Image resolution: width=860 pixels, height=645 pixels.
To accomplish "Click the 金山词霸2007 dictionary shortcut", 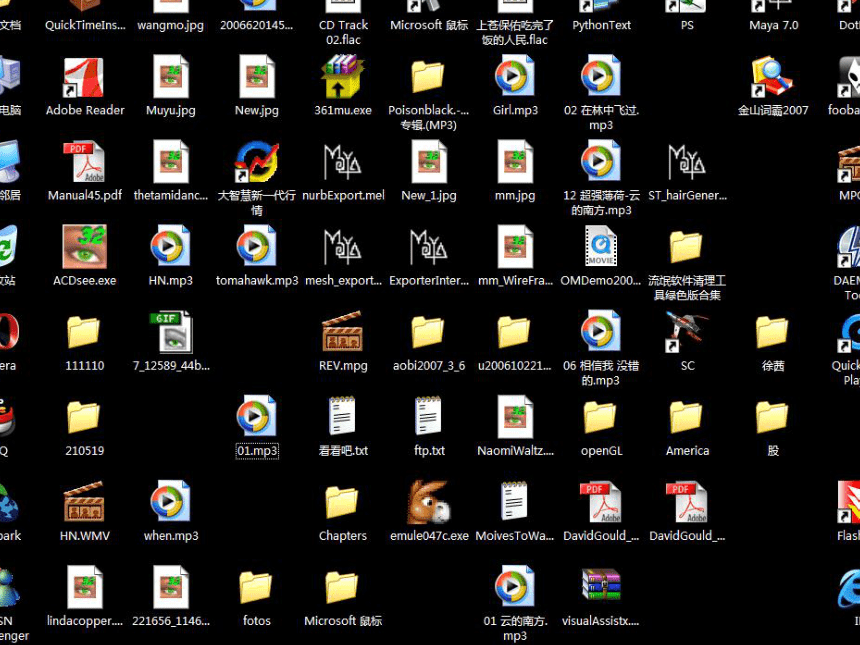I will point(773,76).
